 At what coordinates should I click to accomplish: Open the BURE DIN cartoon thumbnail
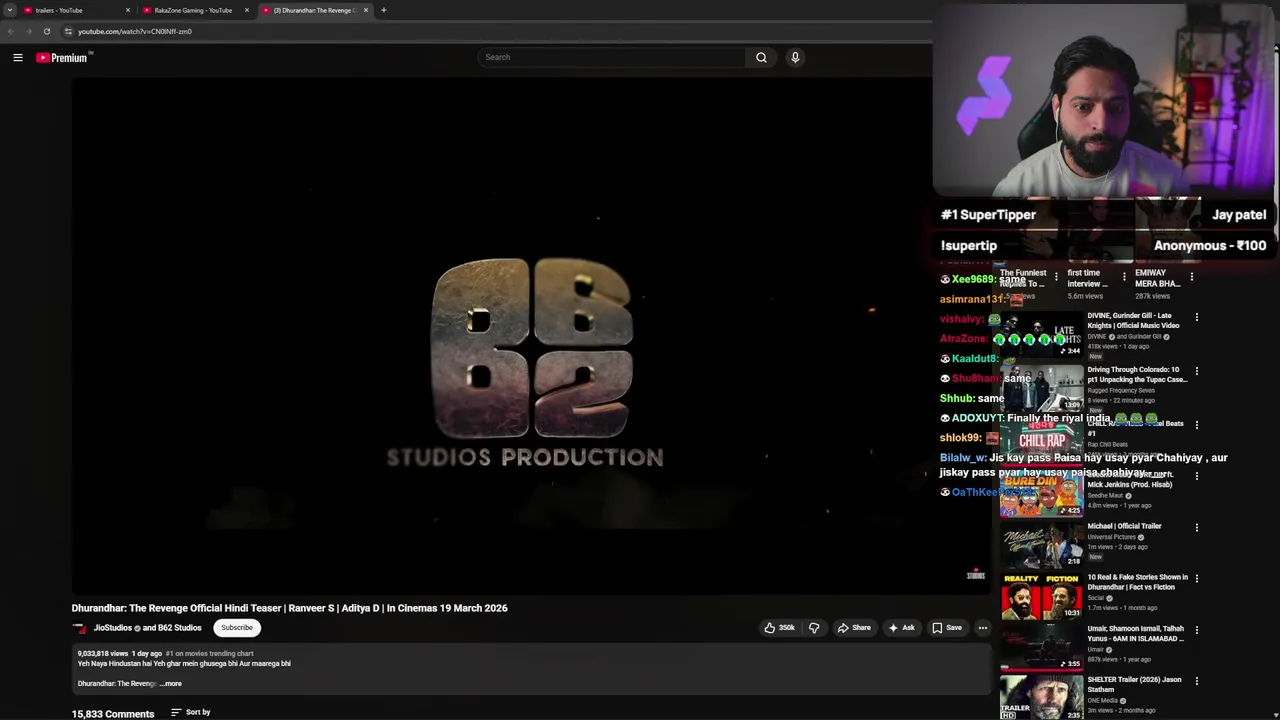pos(1041,493)
